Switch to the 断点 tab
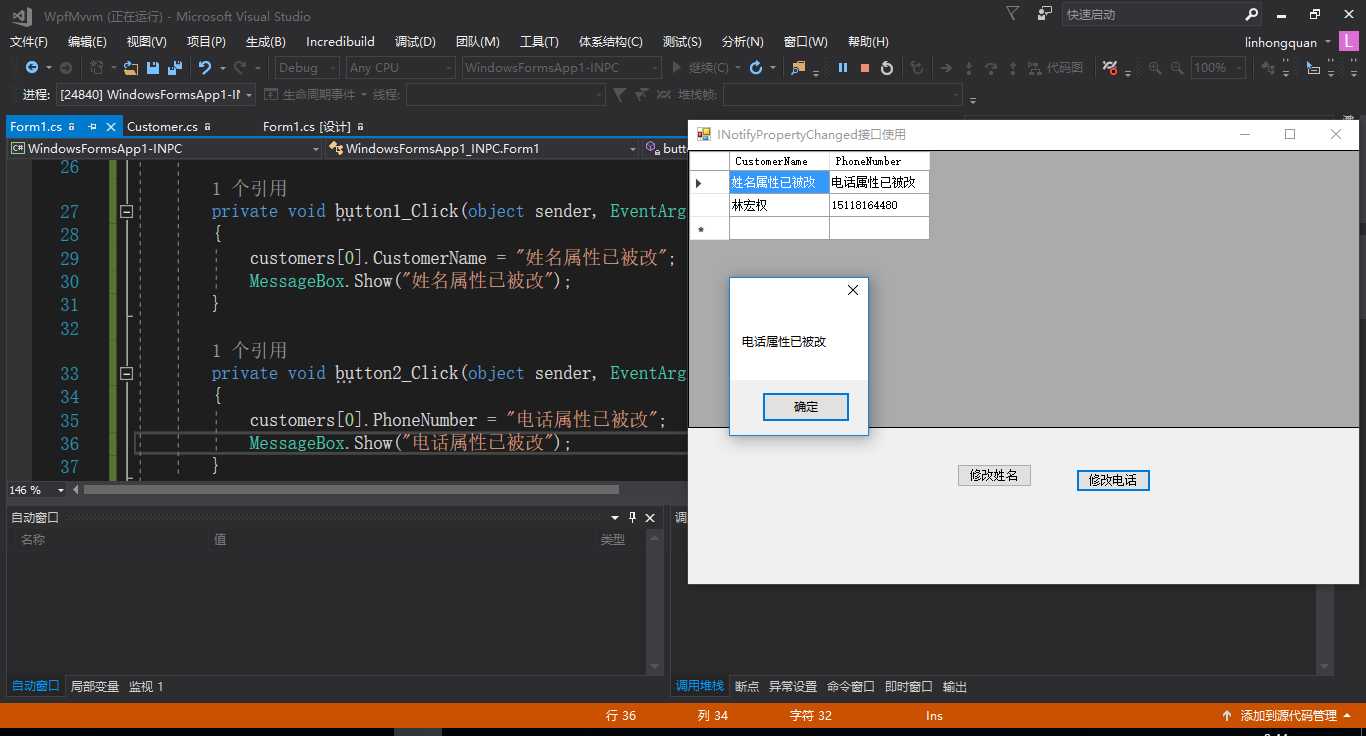 coord(747,686)
